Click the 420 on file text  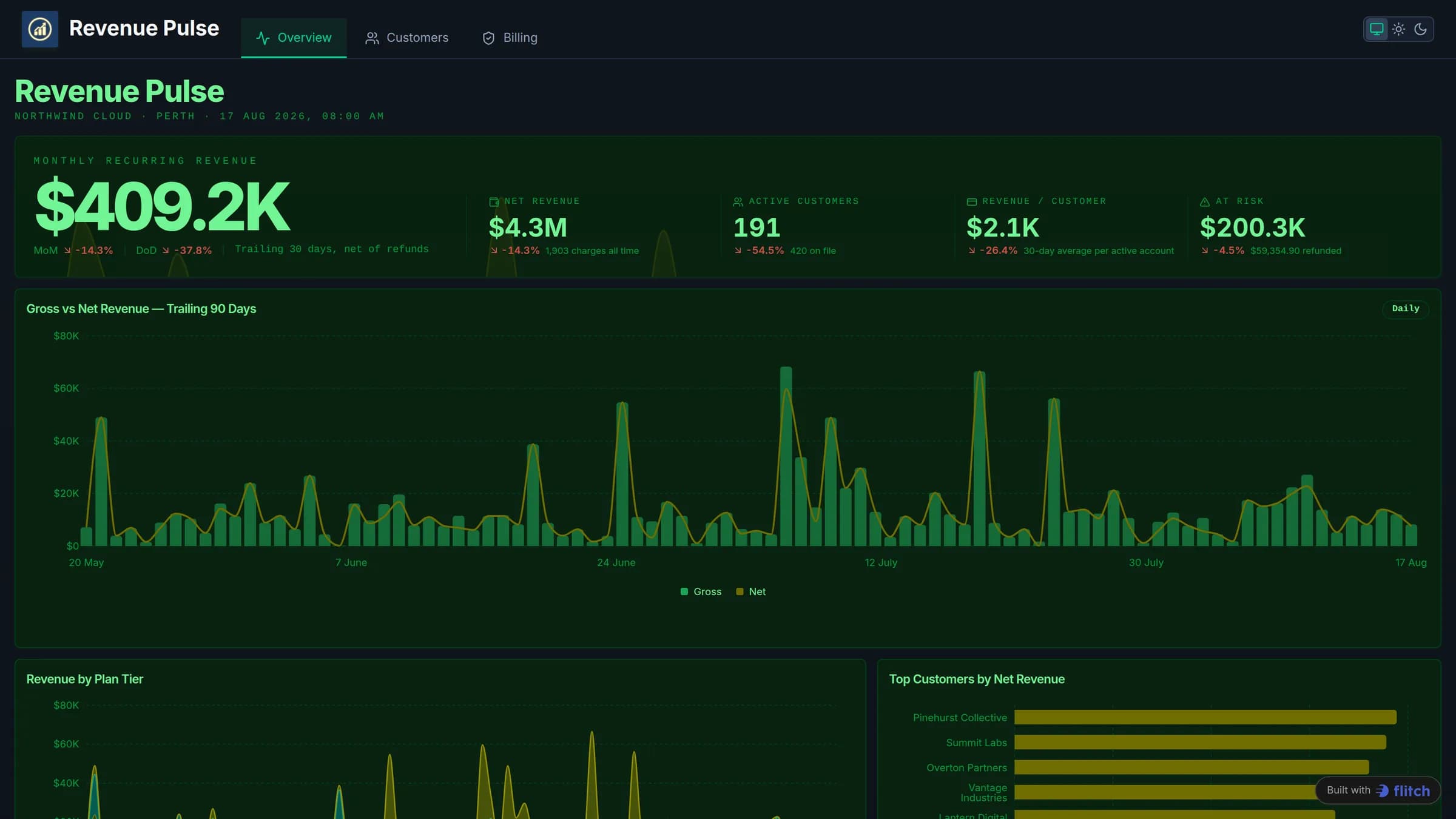(813, 251)
